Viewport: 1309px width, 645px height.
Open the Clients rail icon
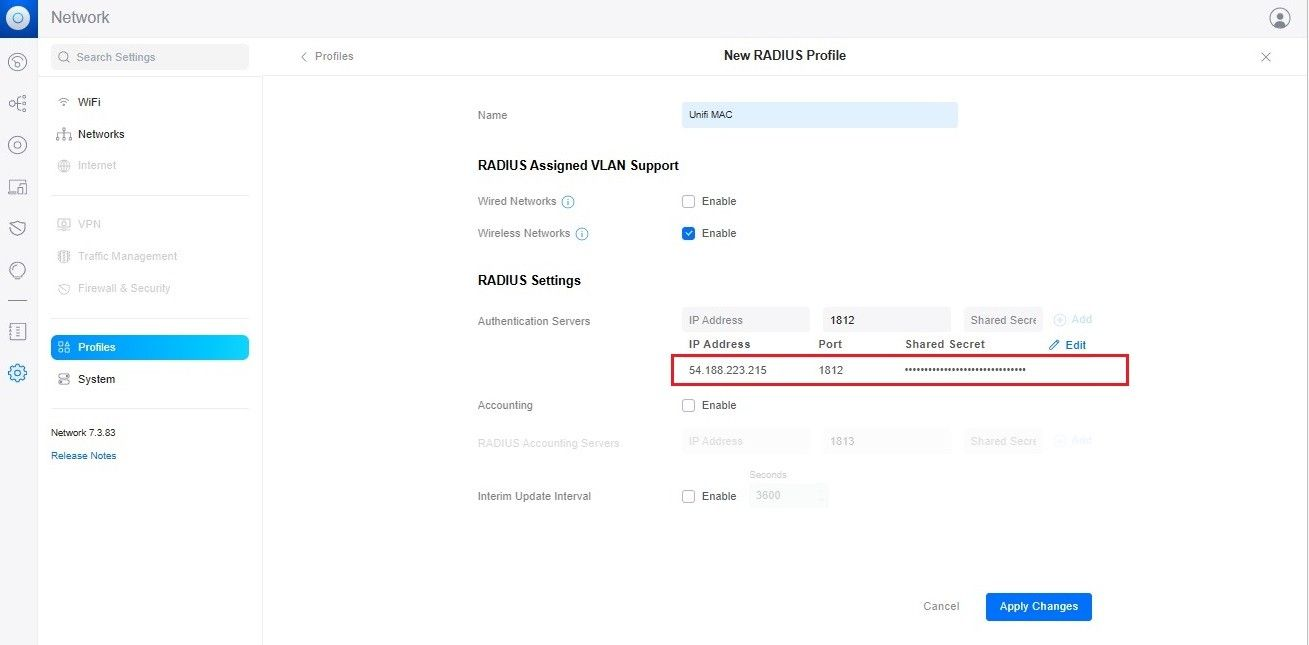(17, 187)
